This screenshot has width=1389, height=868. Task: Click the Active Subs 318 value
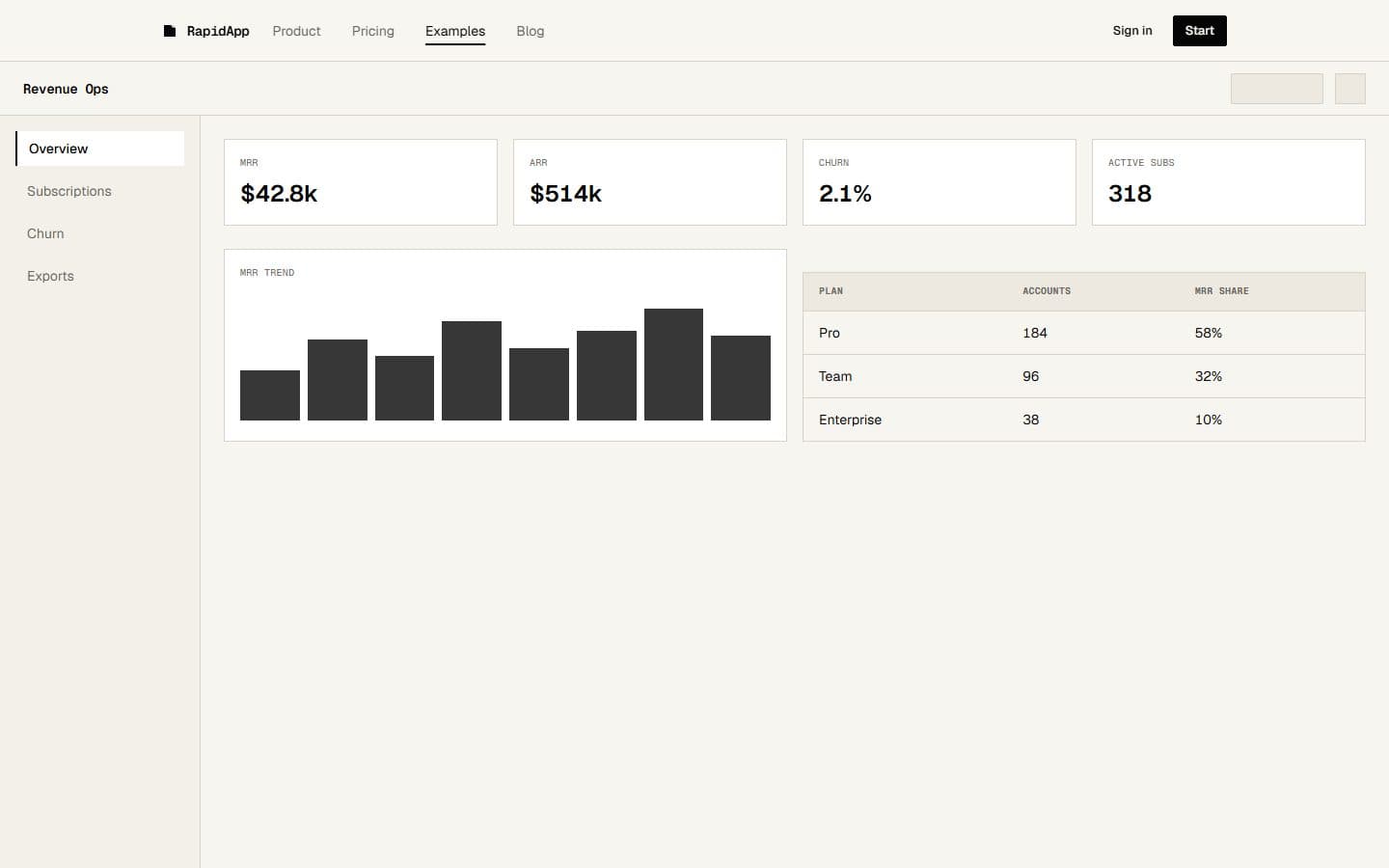point(1130,194)
